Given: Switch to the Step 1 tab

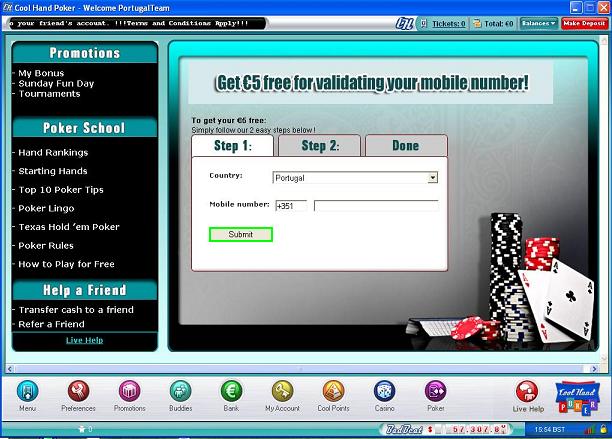Looking at the screenshot, I should [x=233, y=146].
